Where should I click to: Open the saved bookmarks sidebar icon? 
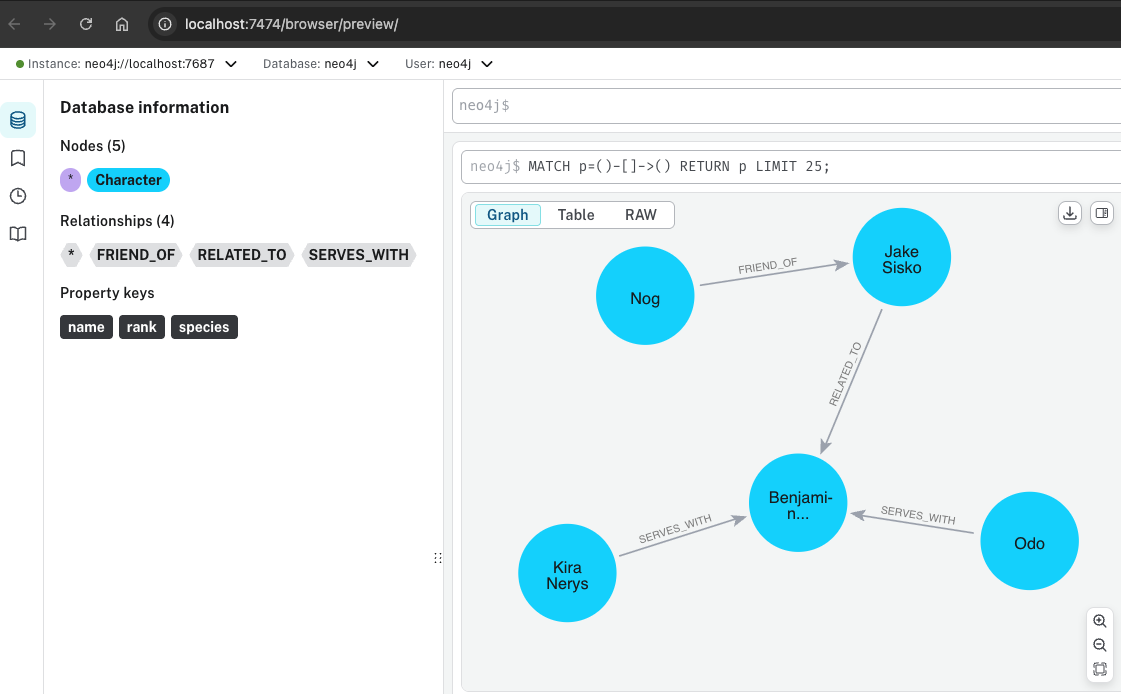[18, 158]
